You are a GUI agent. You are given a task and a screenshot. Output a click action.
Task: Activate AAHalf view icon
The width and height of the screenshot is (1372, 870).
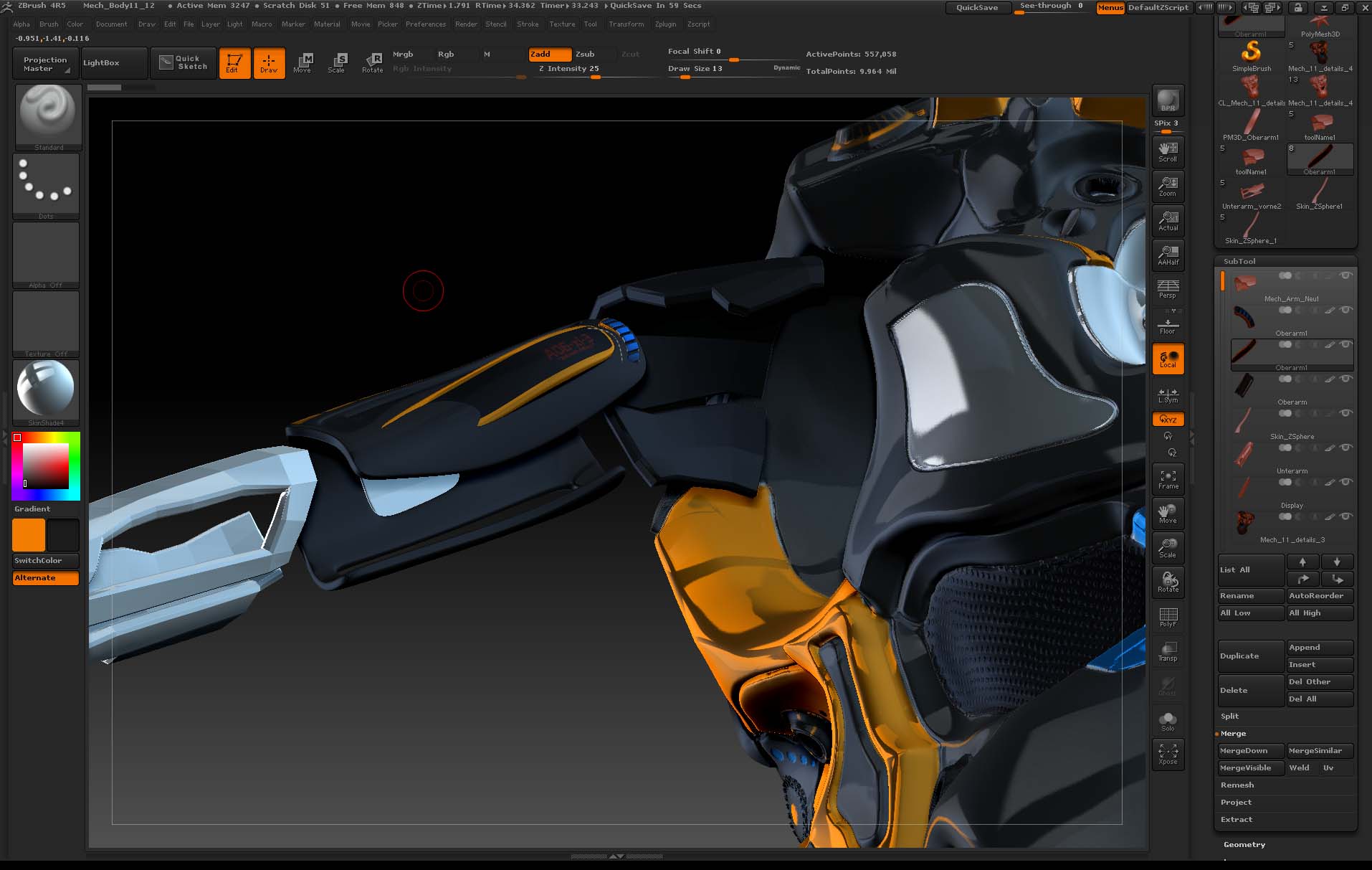[x=1168, y=255]
